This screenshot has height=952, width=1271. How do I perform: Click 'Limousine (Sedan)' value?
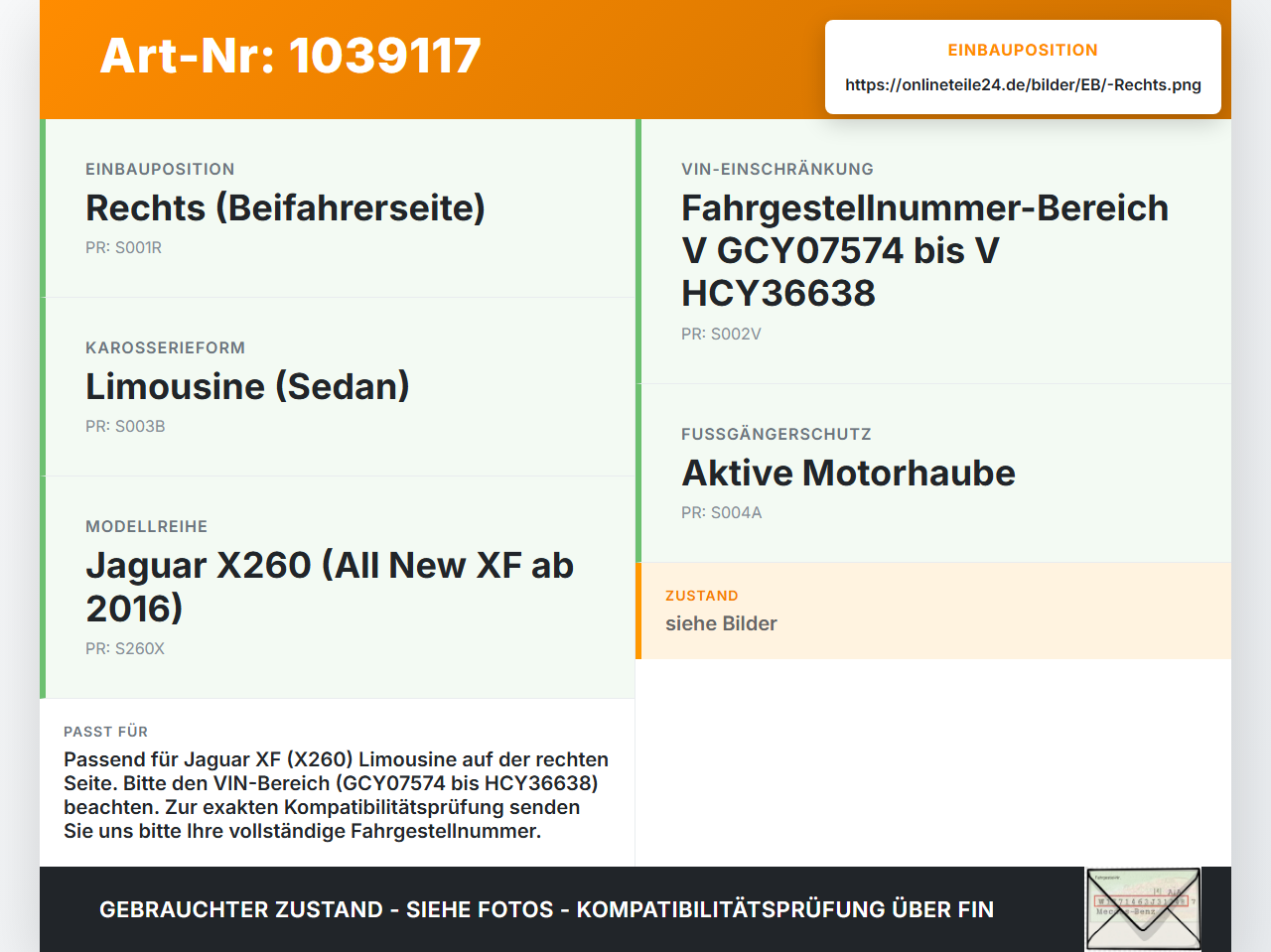click(247, 387)
